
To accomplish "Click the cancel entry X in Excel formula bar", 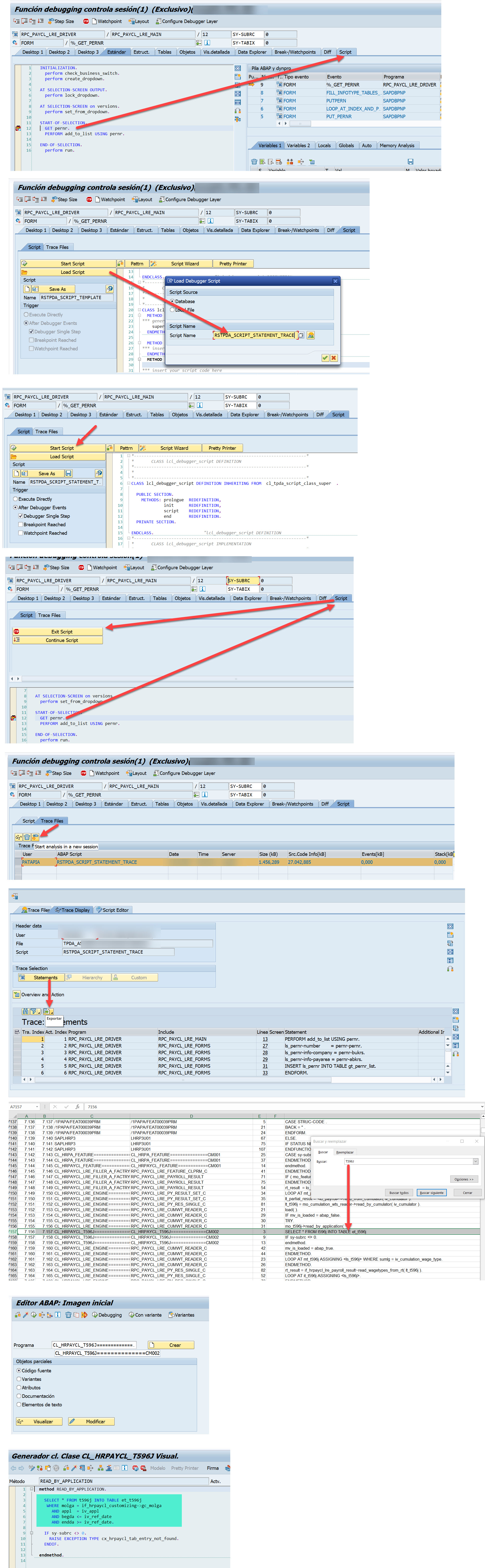I will [x=55, y=1107].
